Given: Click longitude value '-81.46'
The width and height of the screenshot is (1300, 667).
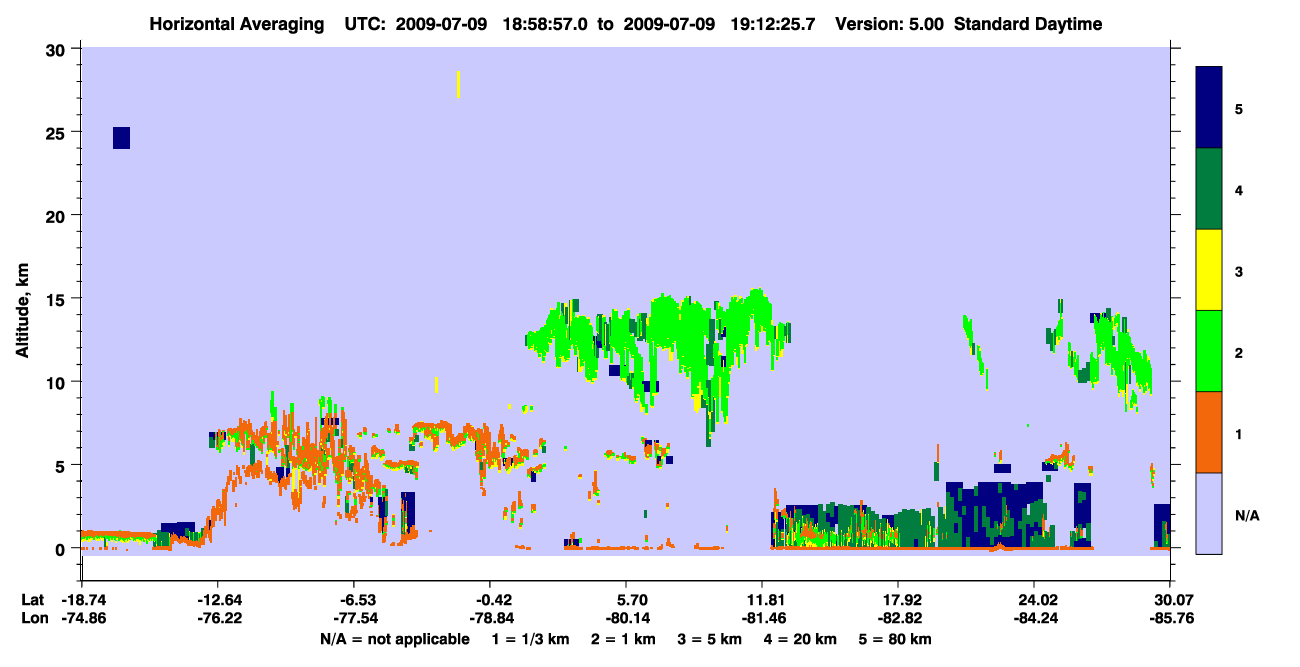Looking at the screenshot, I should tap(762, 618).
